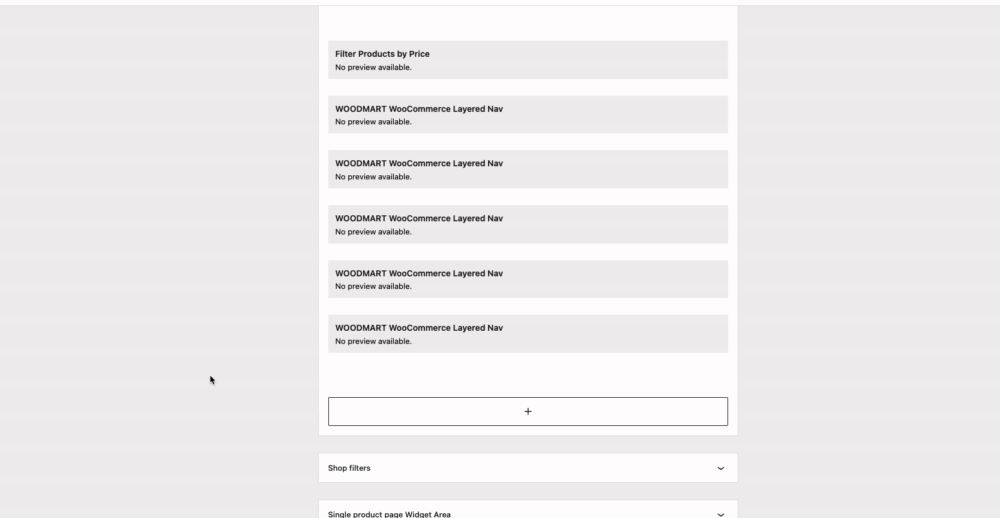Screen dimensions: 1000x518
Task: Open the Shop filters panel title
Action: click(x=349, y=468)
